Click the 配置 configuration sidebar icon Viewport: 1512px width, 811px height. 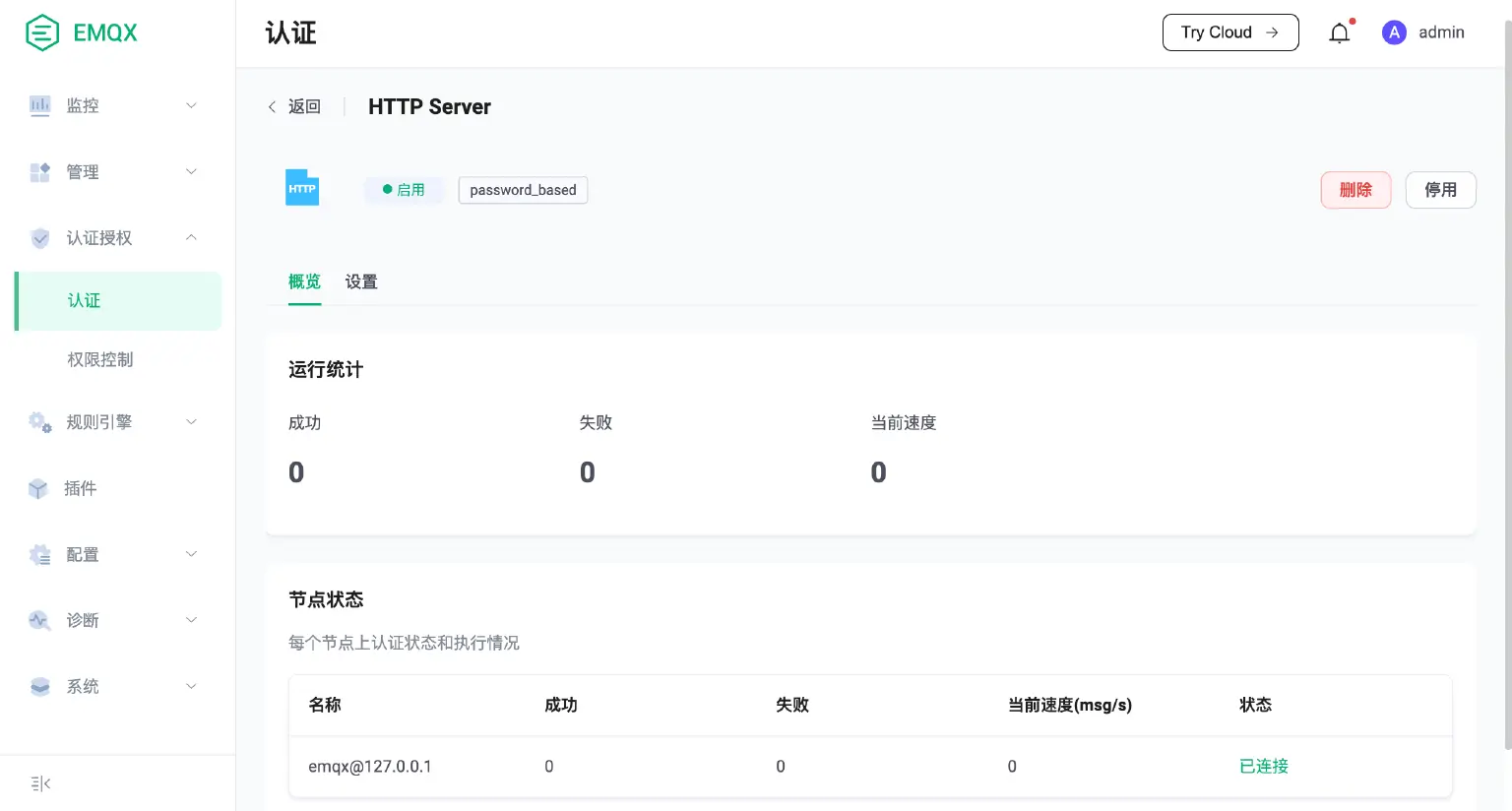tap(39, 554)
